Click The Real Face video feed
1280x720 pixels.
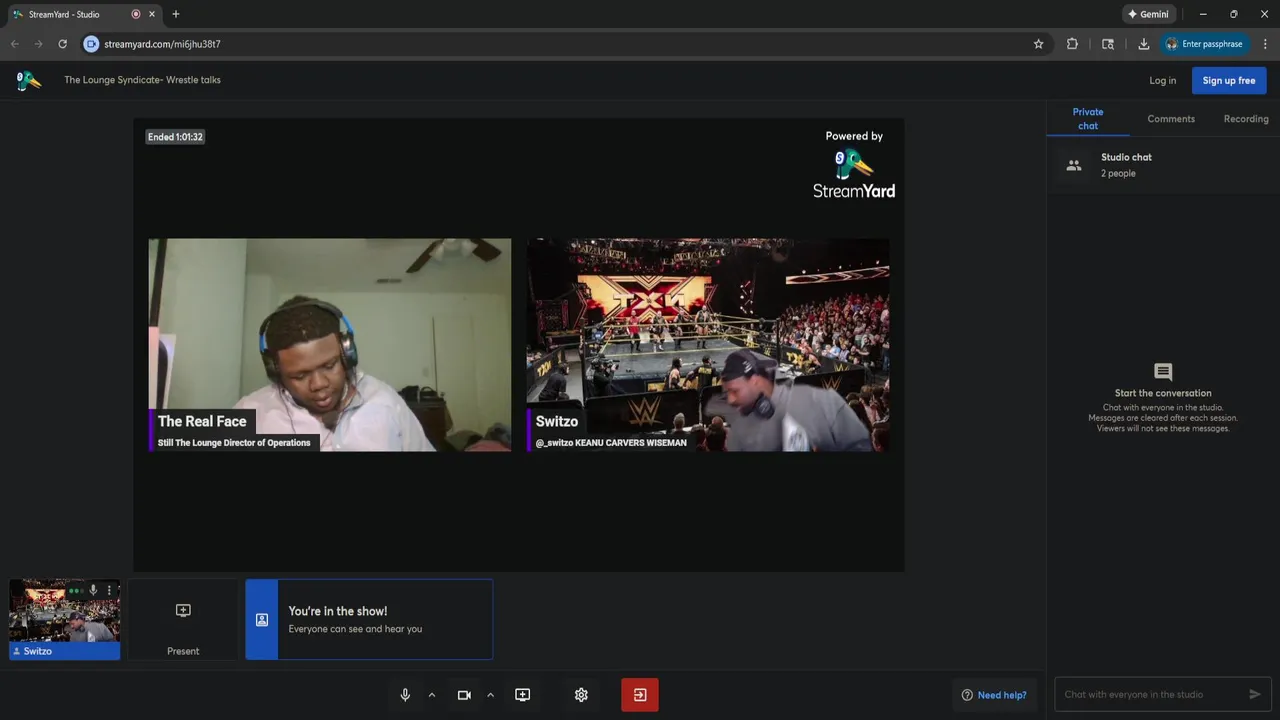(x=330, y=345)
